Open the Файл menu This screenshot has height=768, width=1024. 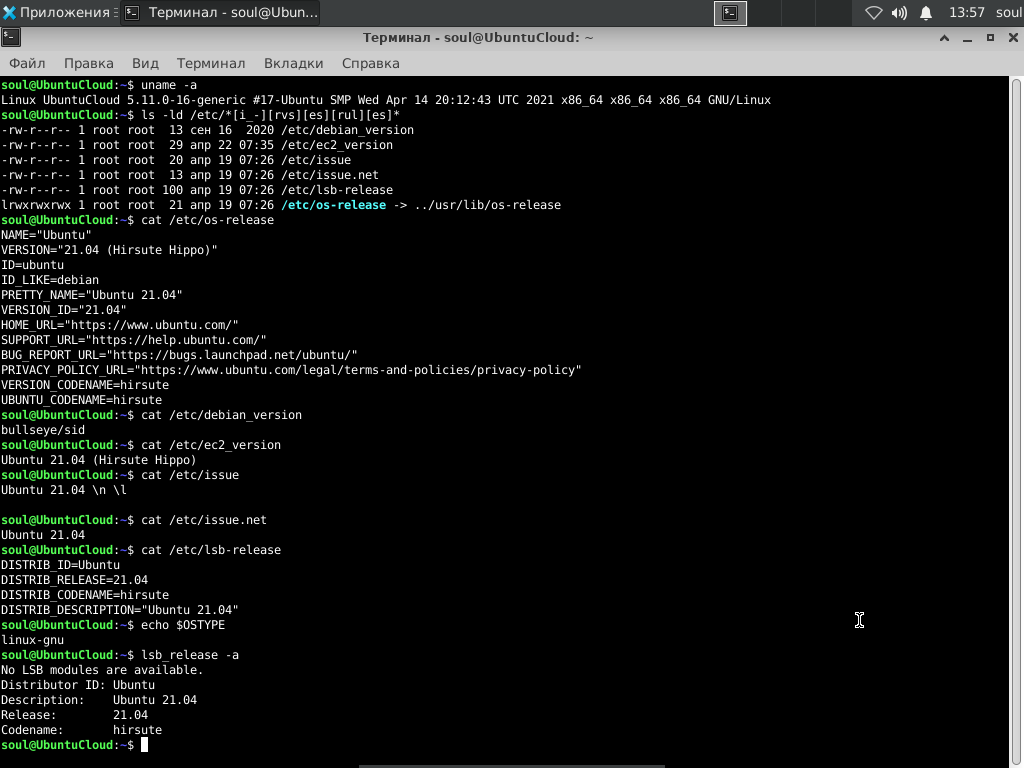coord(27,63)
